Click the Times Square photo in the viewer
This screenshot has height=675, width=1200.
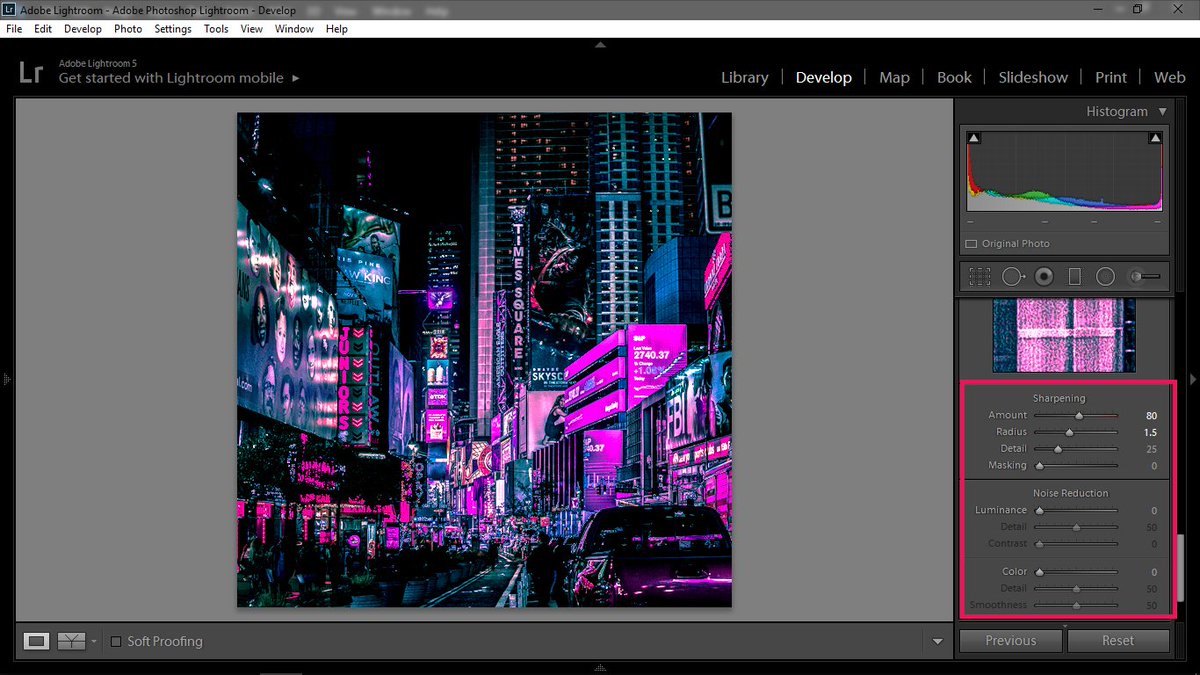tap(484, 359)
